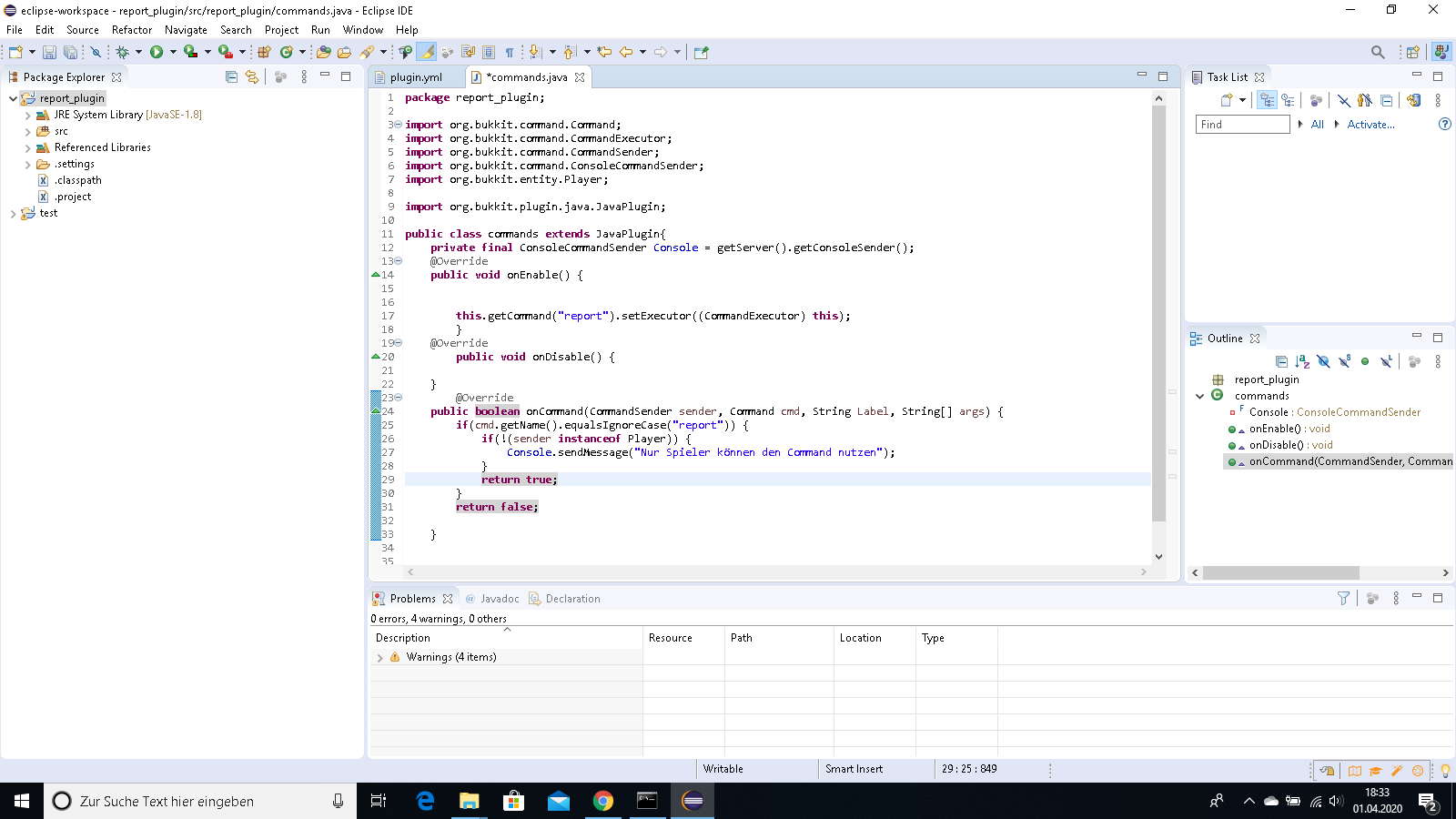Click the New Java Package toolbar icon
This screenshot has height=819, width=1456.
pos(264,52)
